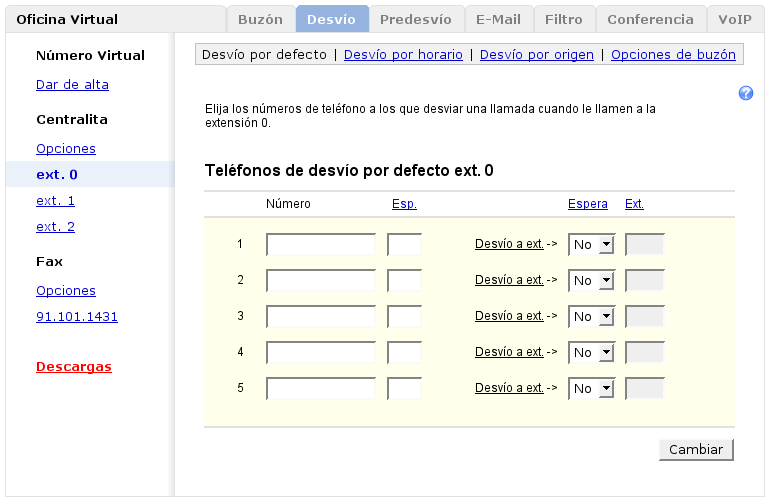Click Dar de alta under Número Virtual
The image size is (772, 501).
coord(72,85)
